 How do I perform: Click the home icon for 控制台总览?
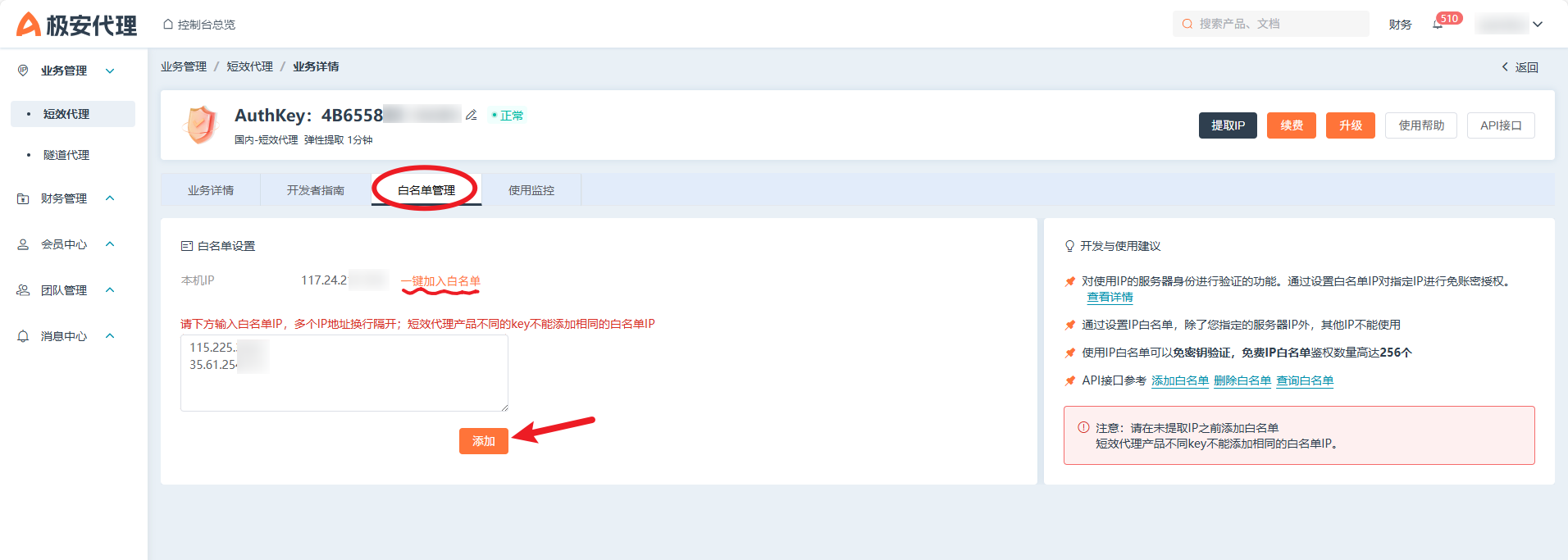point(168,25)
